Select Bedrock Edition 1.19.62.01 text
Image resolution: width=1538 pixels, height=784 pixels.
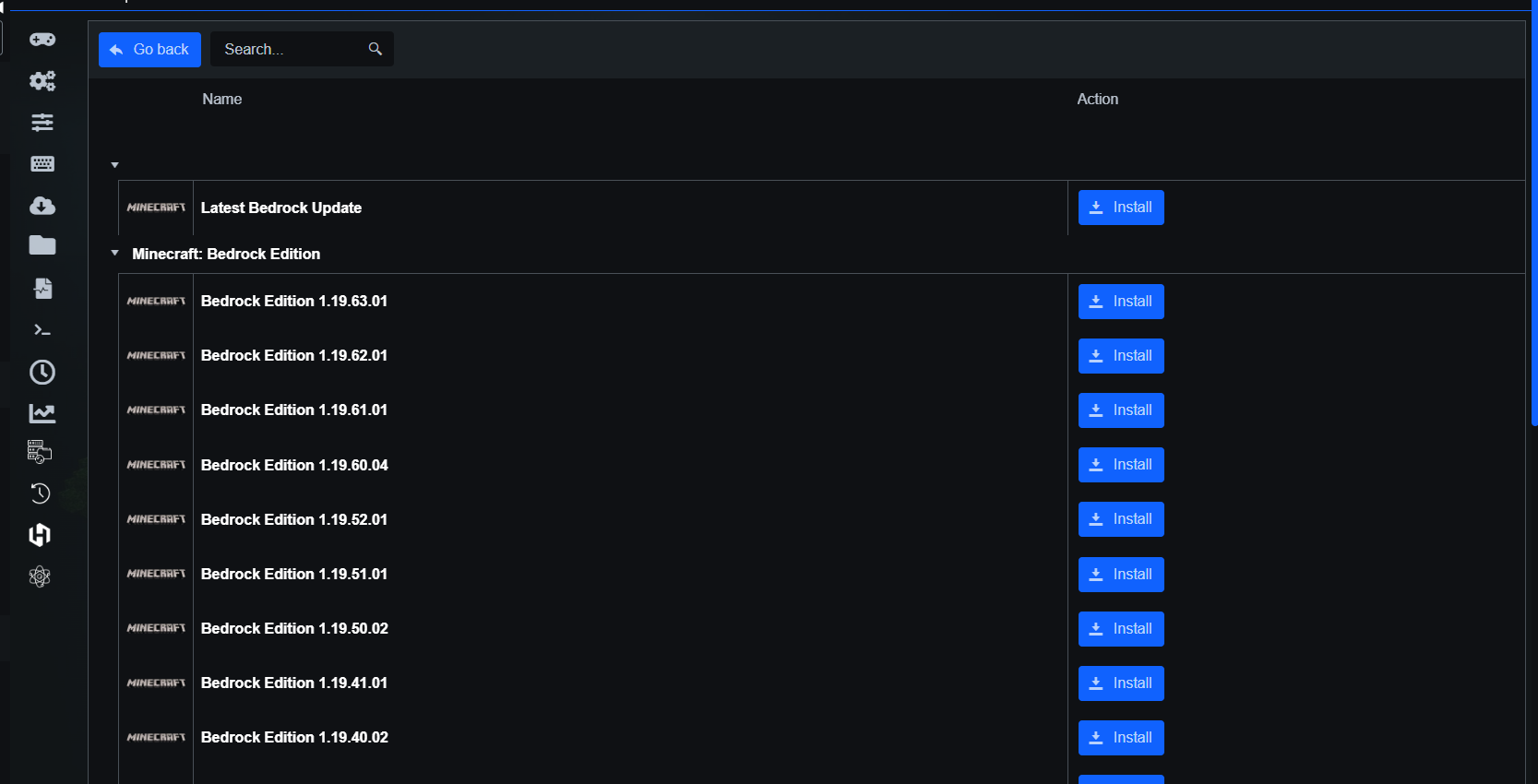294,355
